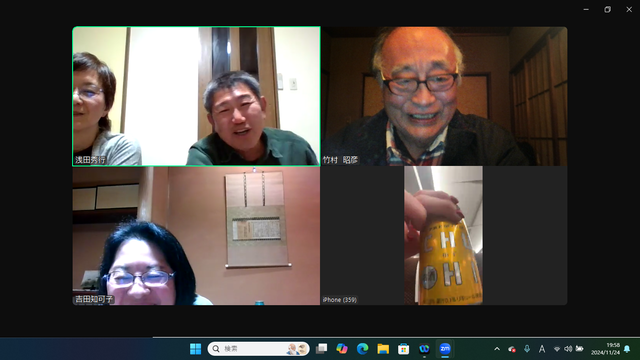Click the microphone tray icon

pyautogui.click(x=527, y=349)
